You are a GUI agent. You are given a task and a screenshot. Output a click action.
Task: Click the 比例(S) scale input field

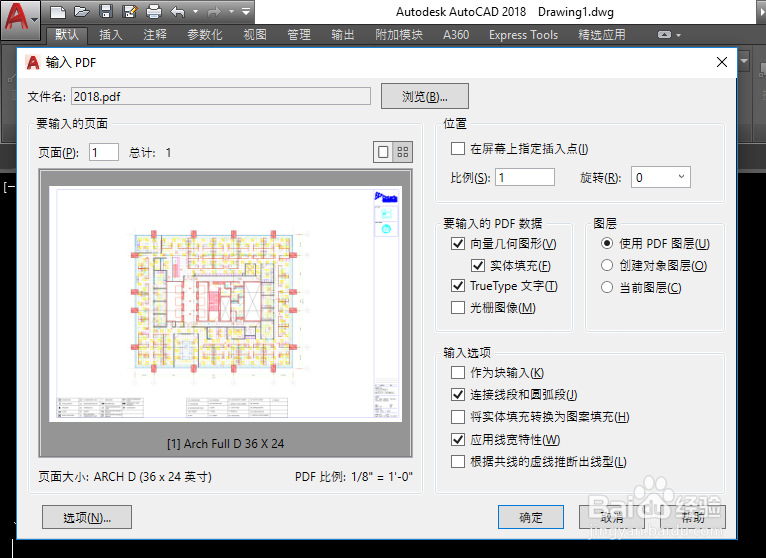(525, 177)
